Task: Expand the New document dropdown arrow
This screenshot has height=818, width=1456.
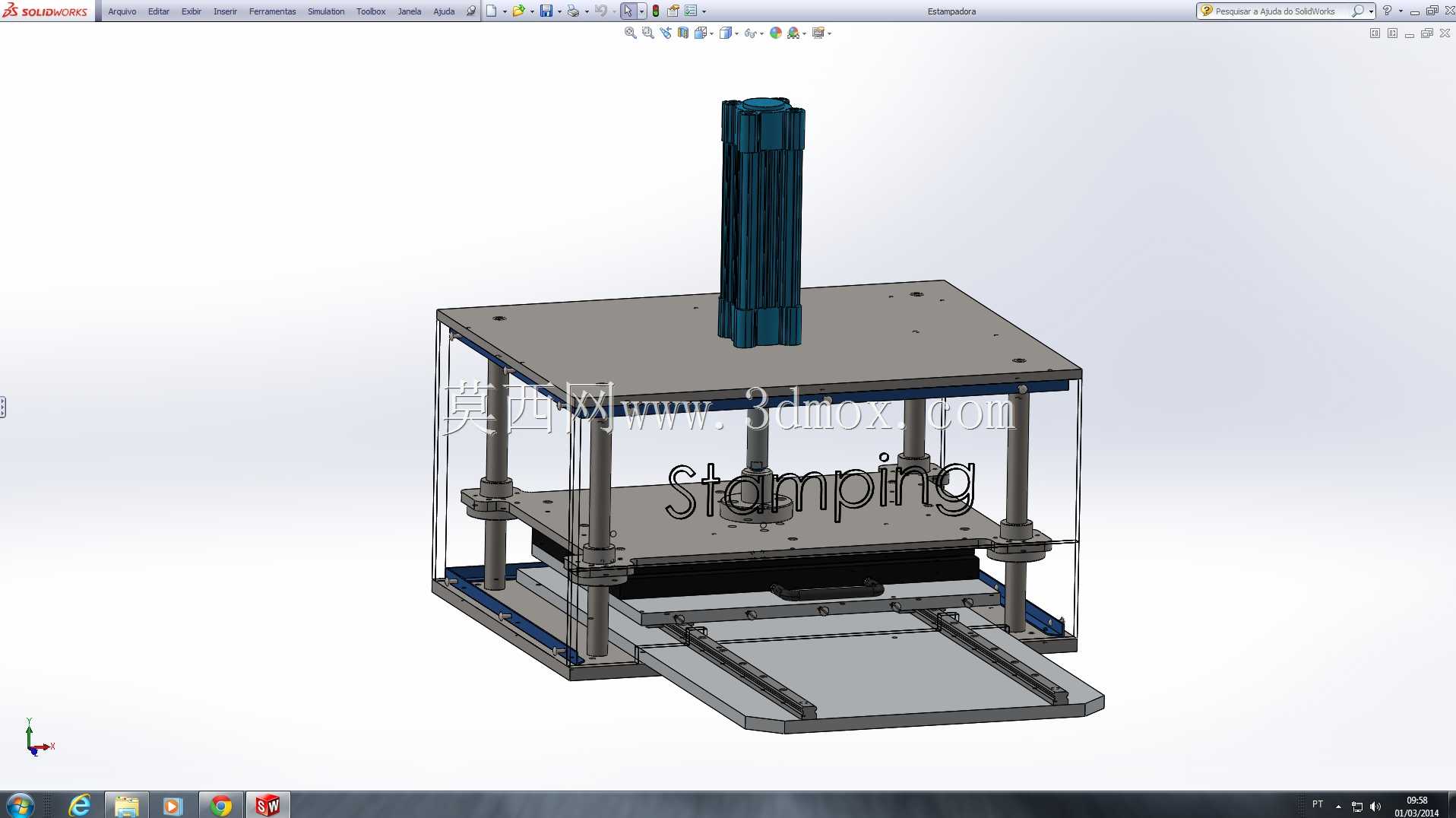Action: point(505,11)
